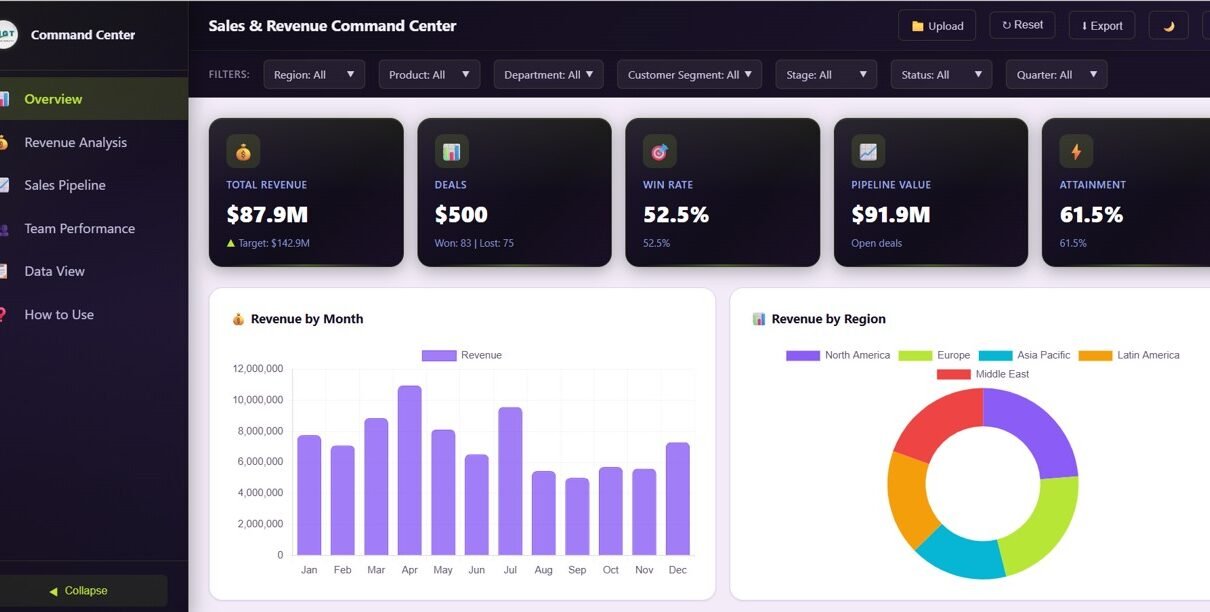Click the Upload button
The width and height of the screenshot is (1210, 612).
937,26
